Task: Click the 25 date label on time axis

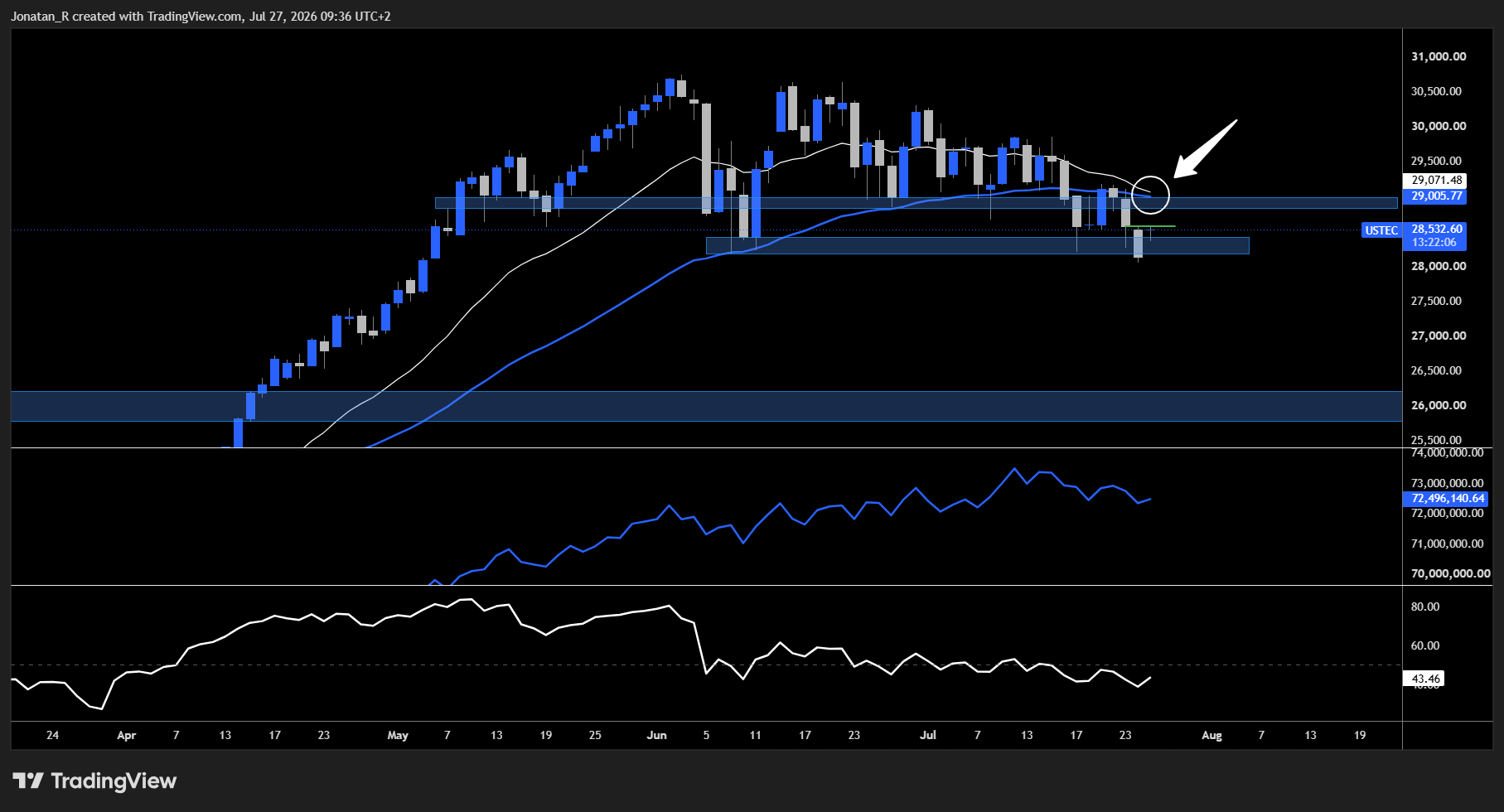Action: pyautogui.click(x=595, y=735)
